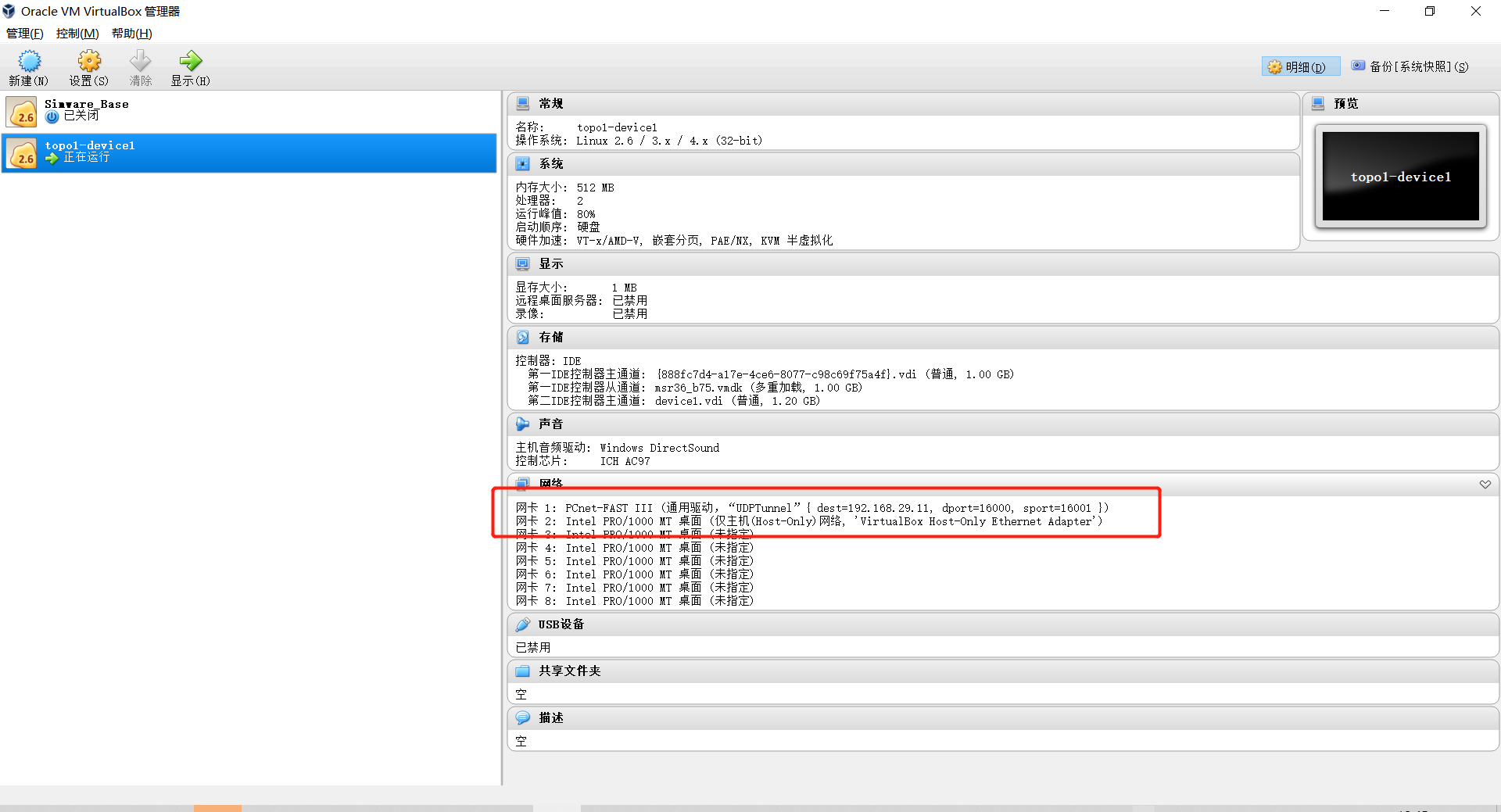Click the 清除 discard arrow icon
The width and height of the screenshot is (1501, 812).
pos(141,61)
